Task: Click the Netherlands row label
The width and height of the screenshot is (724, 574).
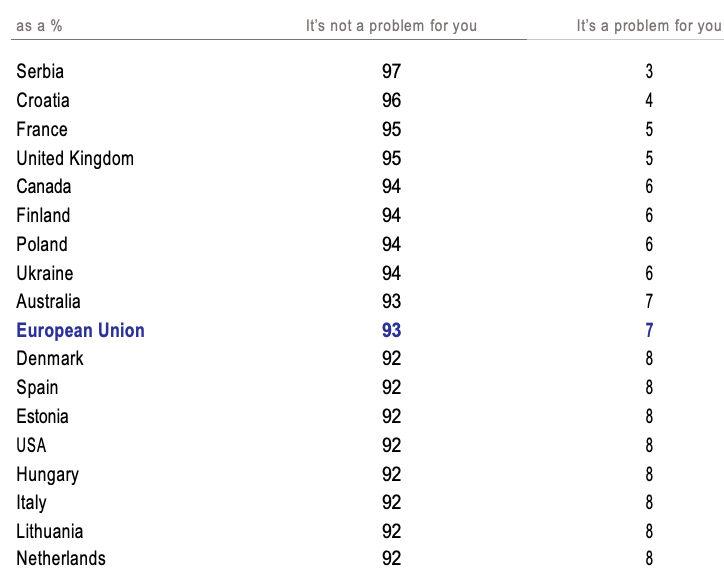Action: (x=61, y=560)
